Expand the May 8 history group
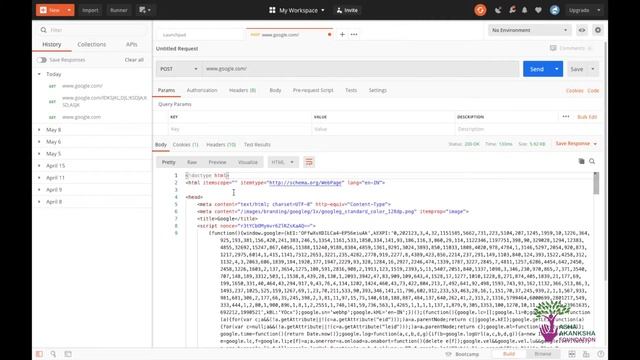The image size is (640, 360). (x=39, y=130)
